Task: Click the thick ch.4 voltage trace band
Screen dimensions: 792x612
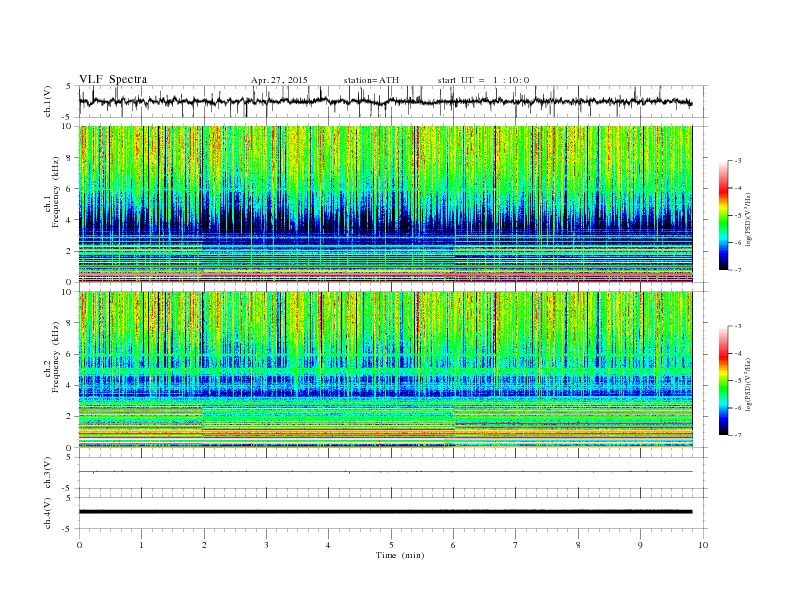Action: [x=385, y=512]
